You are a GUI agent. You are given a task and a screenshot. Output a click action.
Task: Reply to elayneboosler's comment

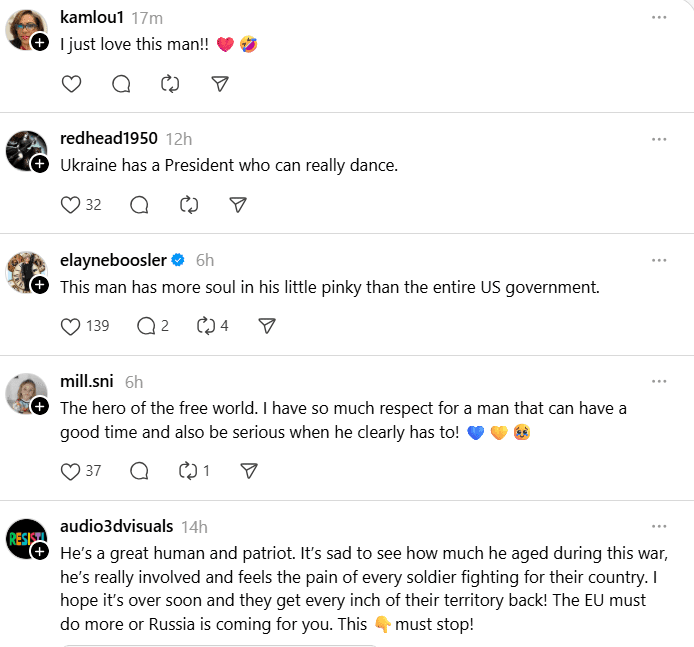point(146,326)
